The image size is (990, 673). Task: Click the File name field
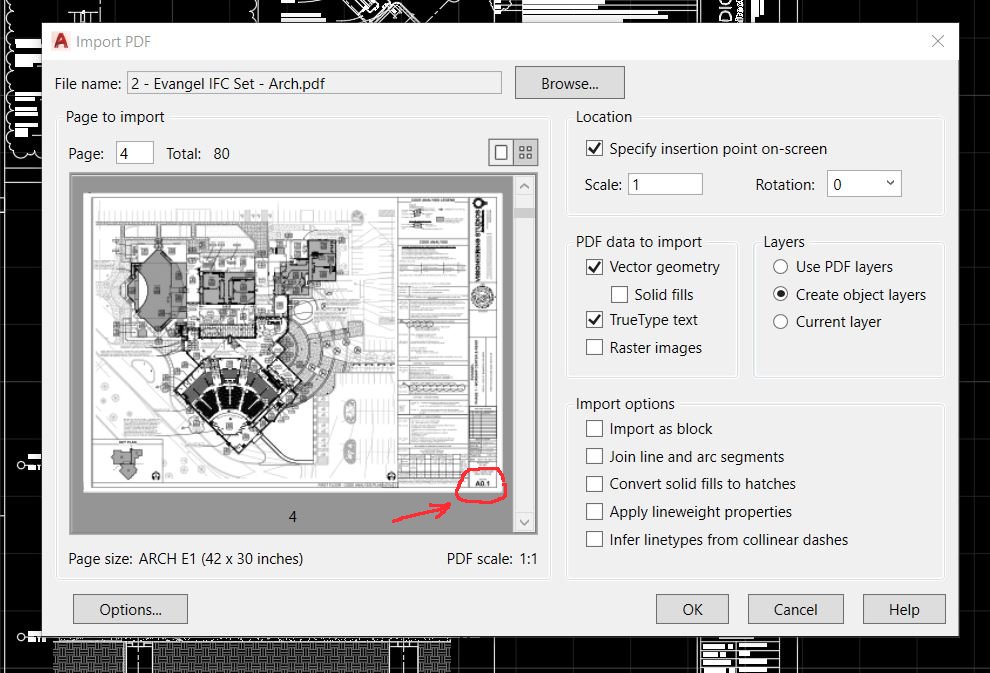[314, 83]
